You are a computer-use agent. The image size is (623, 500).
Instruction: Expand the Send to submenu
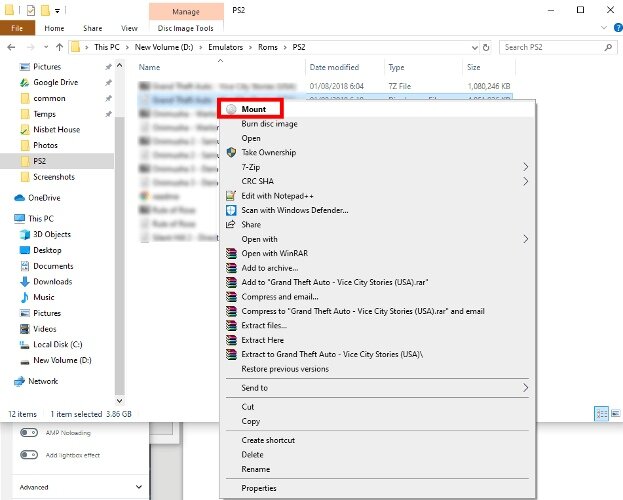click(526, 388)
